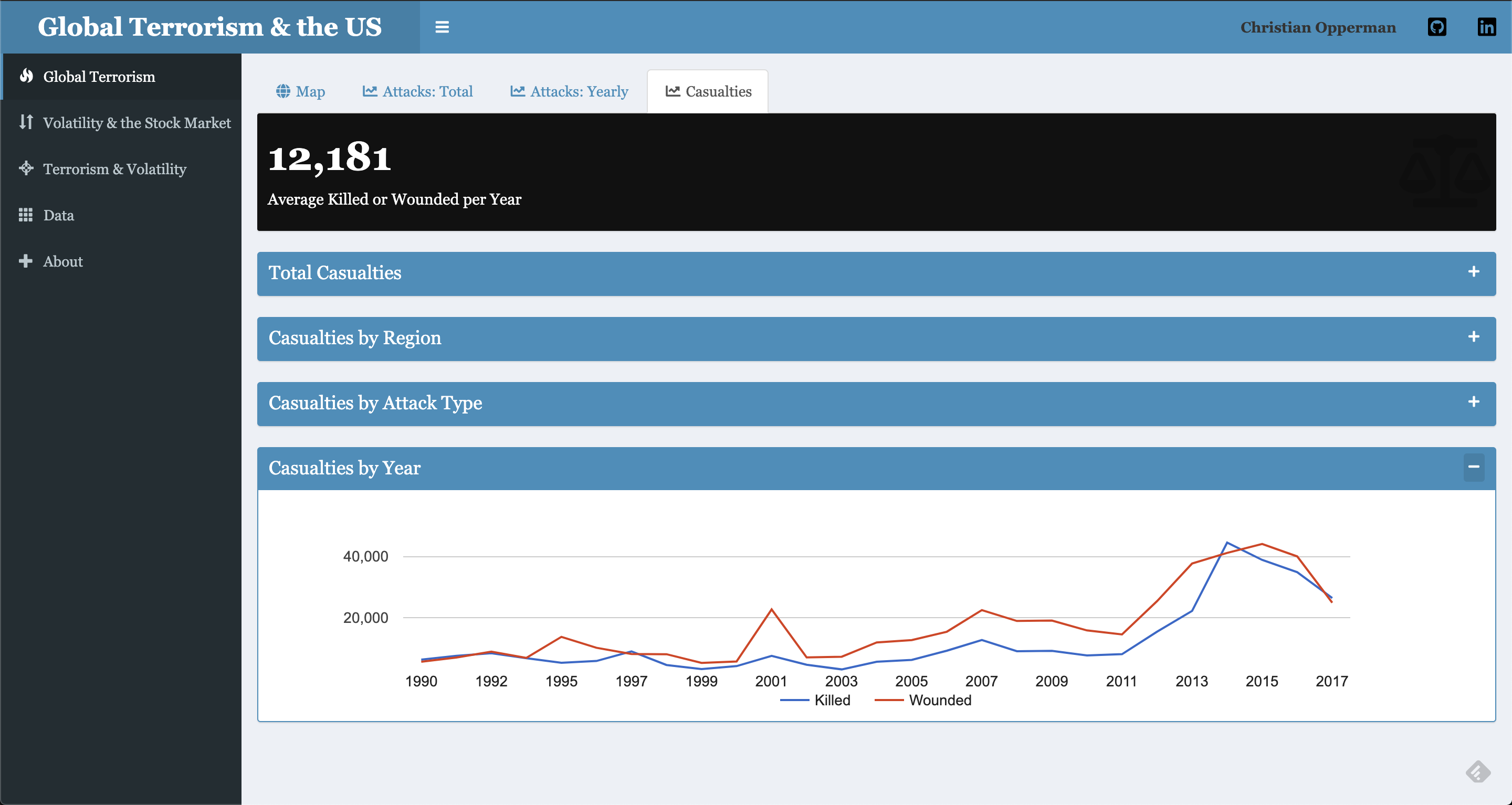Click the Christian Opperman name link
The image size is (1512, 805).
coord(1318,28)
